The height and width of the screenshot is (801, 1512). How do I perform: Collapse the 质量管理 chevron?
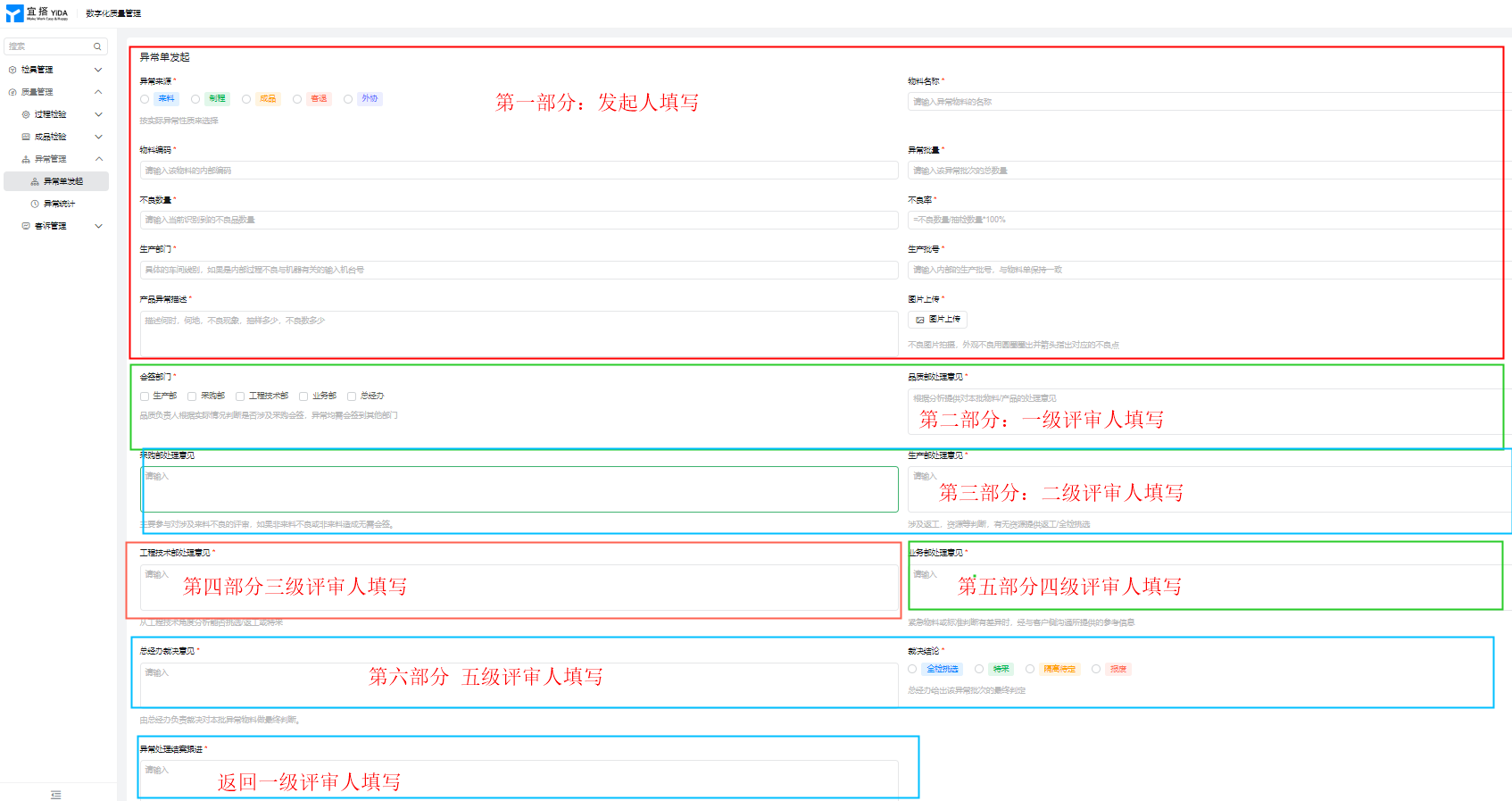(x=98, y=92)
